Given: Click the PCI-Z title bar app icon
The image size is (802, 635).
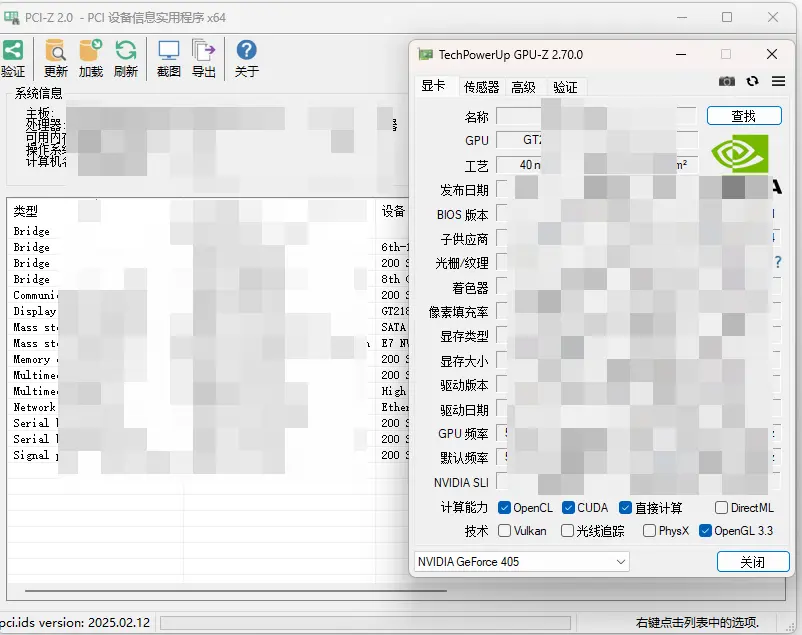Looking at the screenshot, I should pyautogui.click(x=12, y=17).
